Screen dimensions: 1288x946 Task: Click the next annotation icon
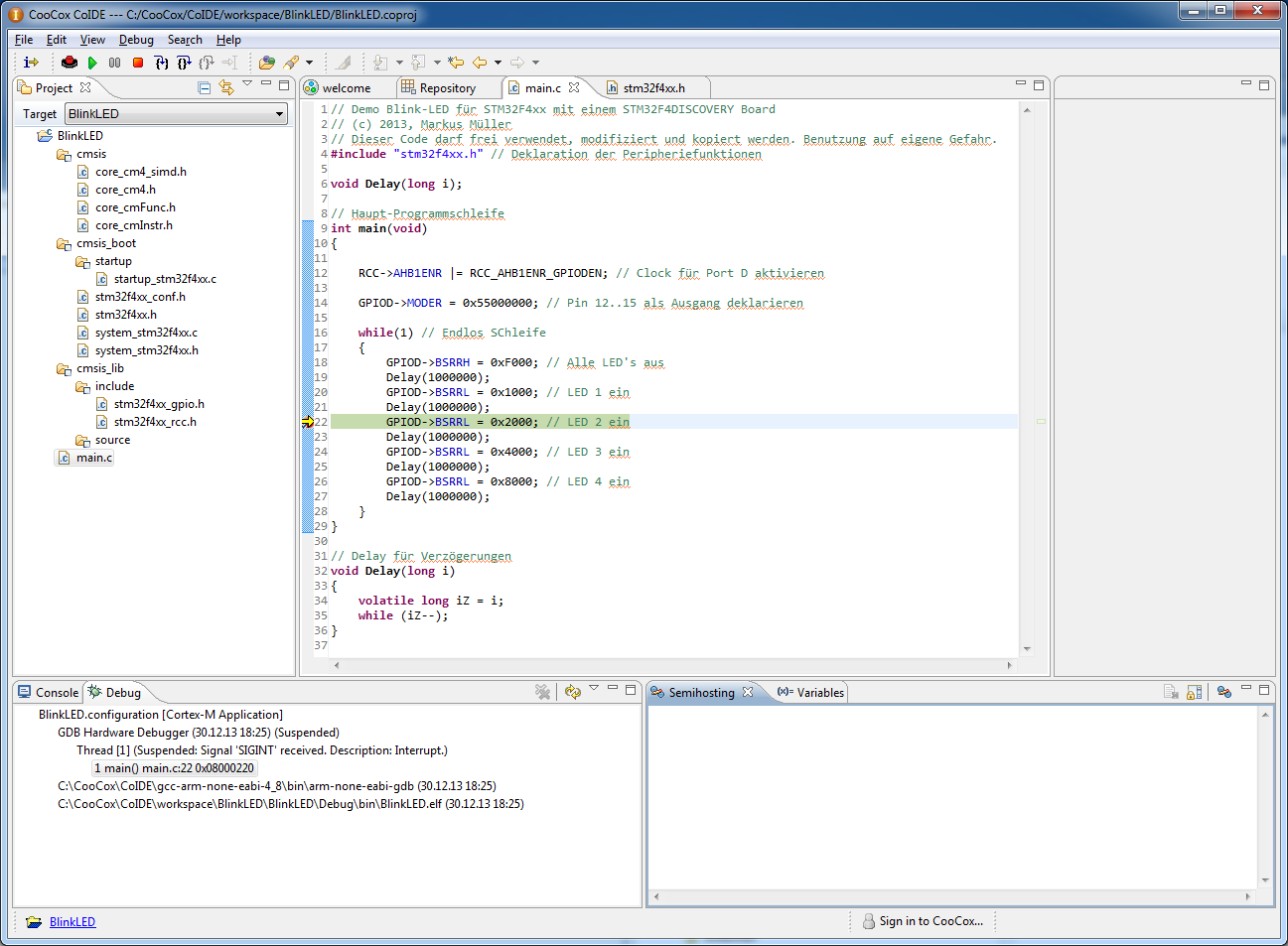[380, 63]
